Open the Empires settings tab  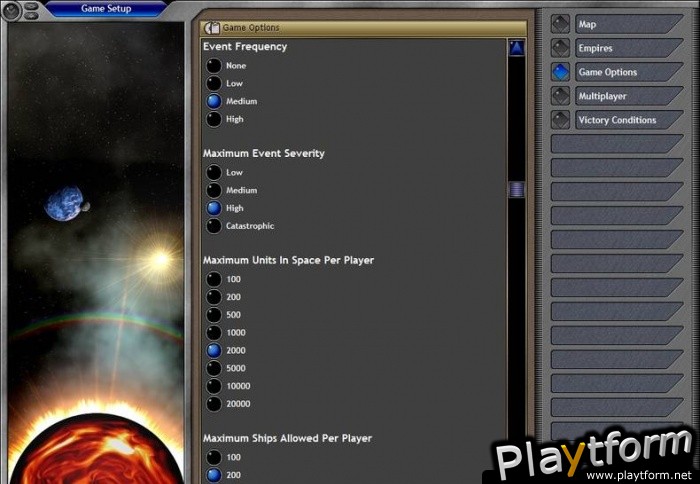coord(629,48)
